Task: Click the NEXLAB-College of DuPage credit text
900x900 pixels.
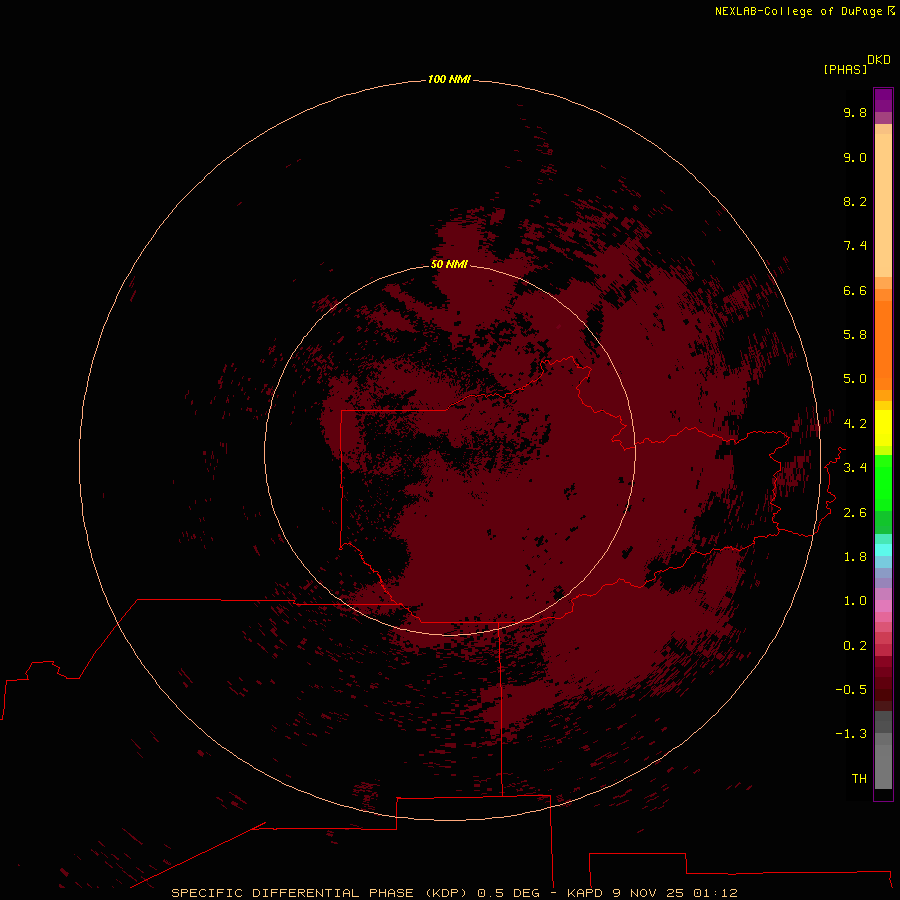Action: [x=804, y=11]
